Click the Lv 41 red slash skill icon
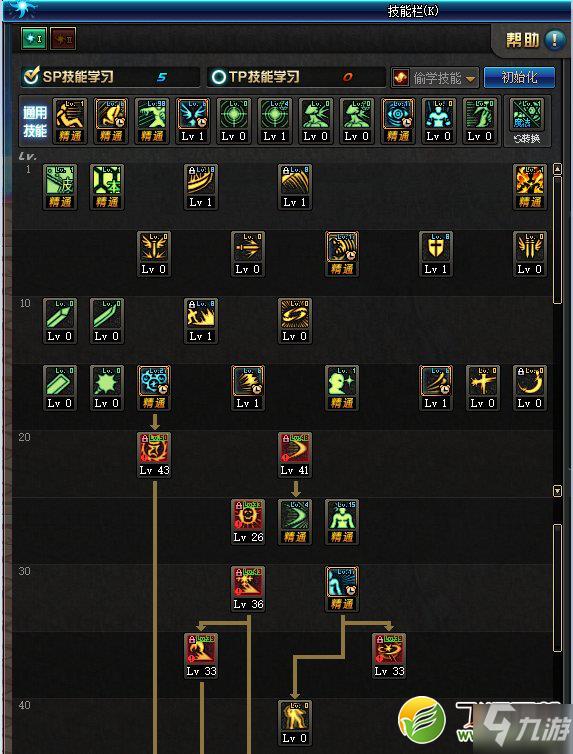Viewport: 573px width, 754px height. pyautogui.click(x=295, y=455)
